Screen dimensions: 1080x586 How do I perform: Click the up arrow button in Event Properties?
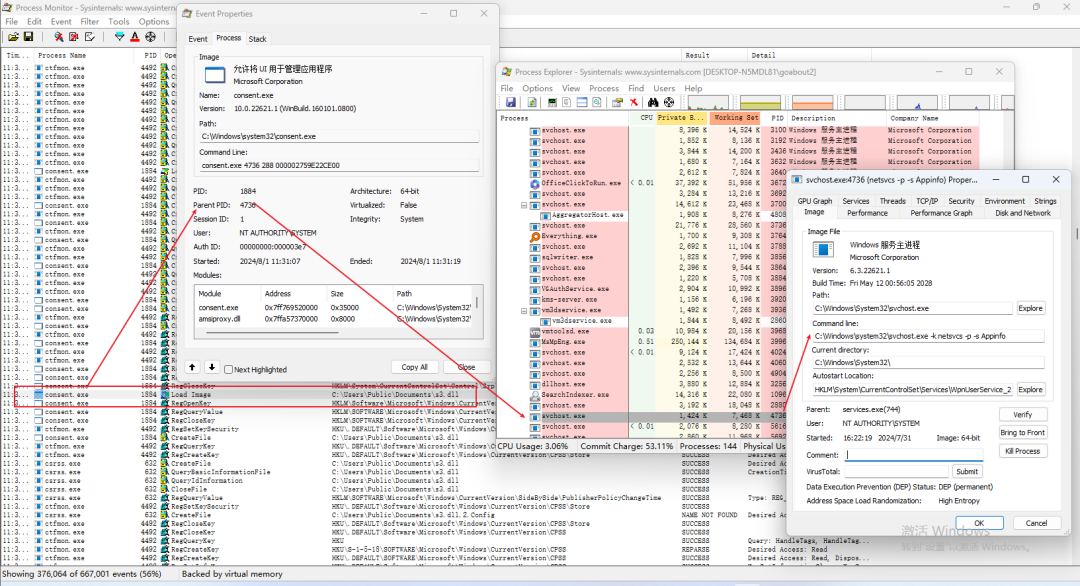[x=192, y=368]
